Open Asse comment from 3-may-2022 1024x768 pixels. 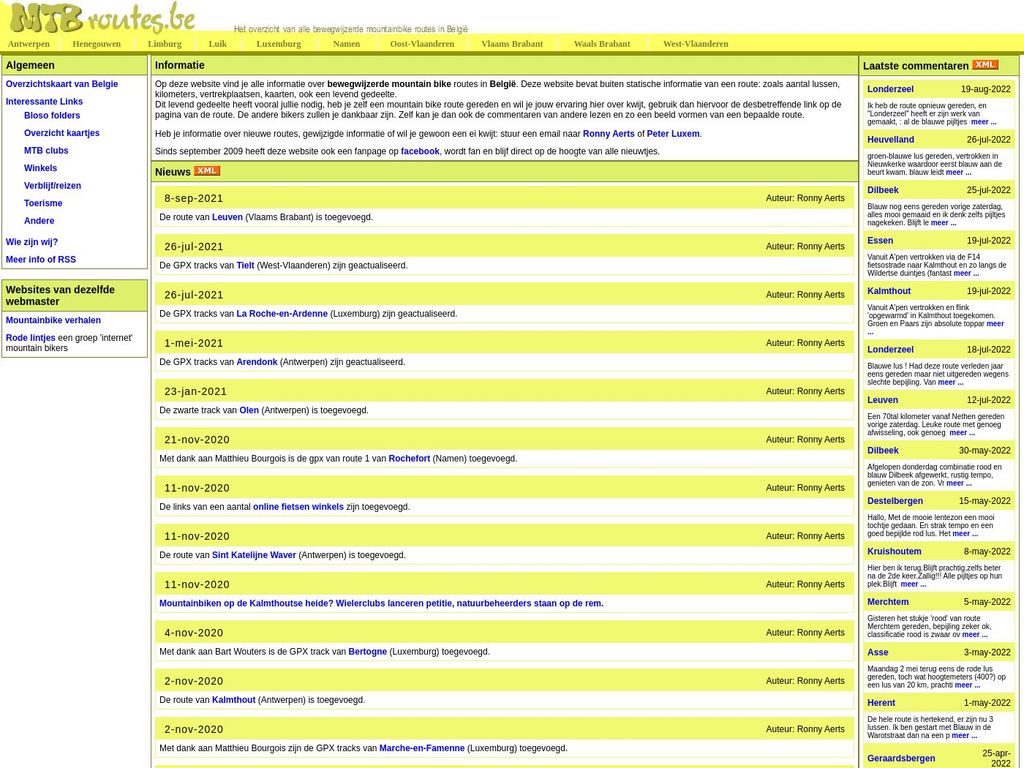coord(878,652)
